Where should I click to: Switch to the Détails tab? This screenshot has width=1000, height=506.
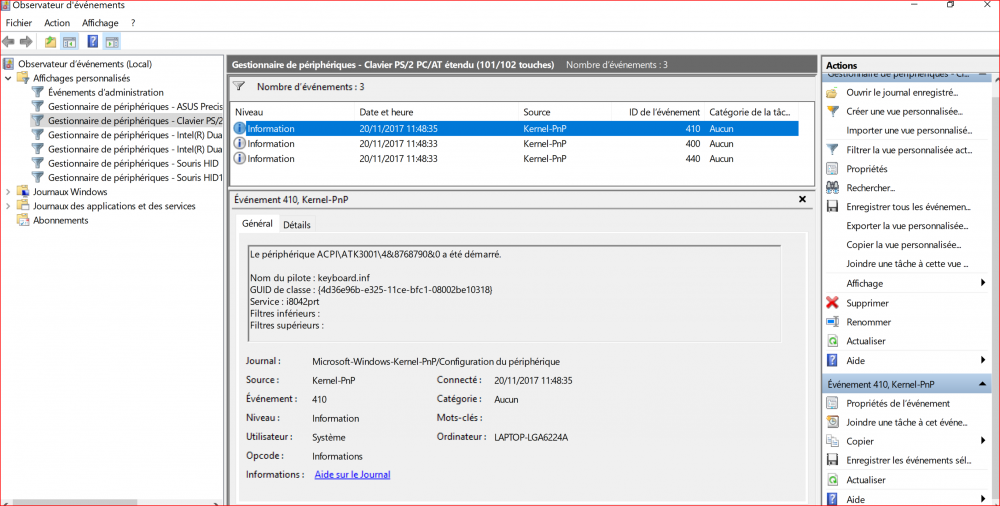point(296,225)
